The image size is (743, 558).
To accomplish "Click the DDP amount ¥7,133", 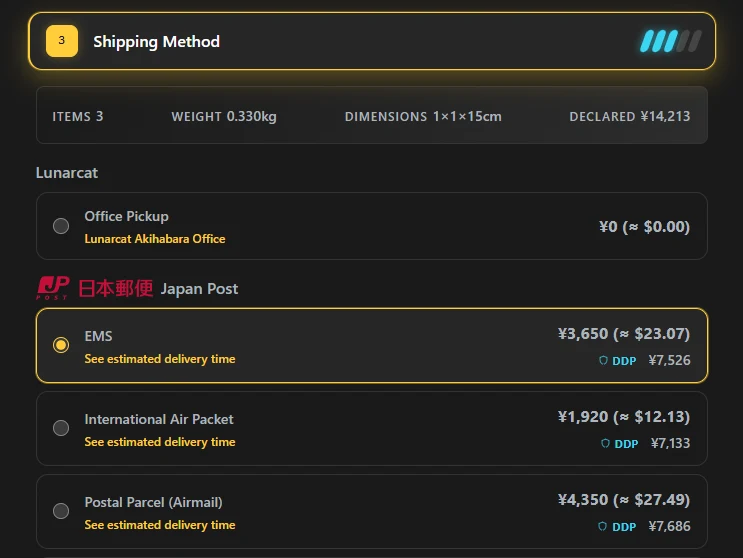I will [x=670, y=443].
